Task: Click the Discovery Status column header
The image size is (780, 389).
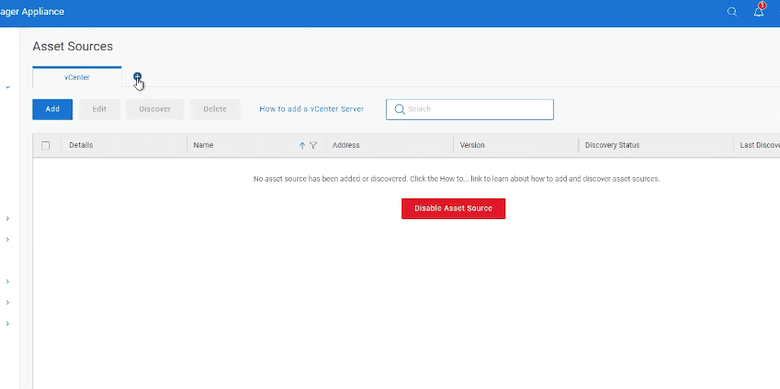Action: [x=612, y=145]
